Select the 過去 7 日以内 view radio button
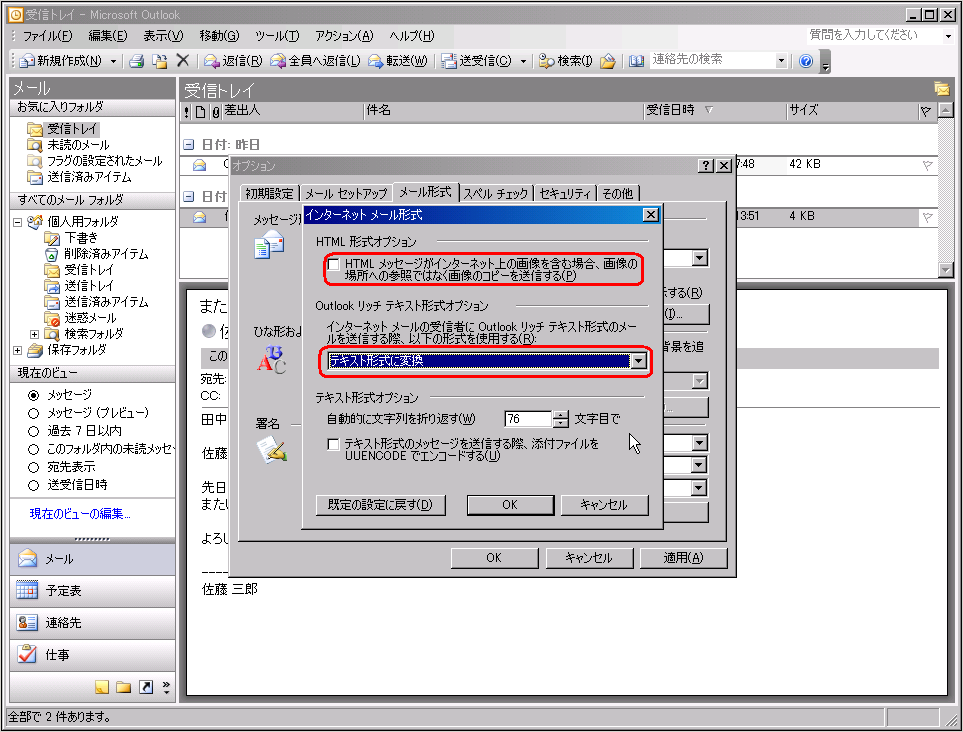 click(x=34, y=430)
